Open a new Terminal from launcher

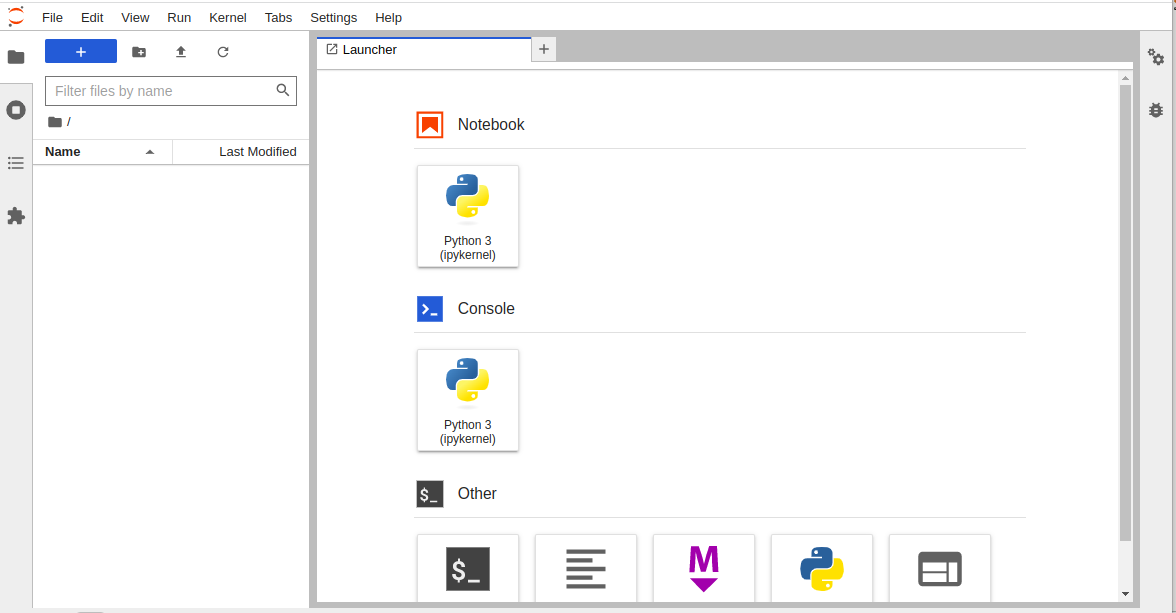click(468, 570)
